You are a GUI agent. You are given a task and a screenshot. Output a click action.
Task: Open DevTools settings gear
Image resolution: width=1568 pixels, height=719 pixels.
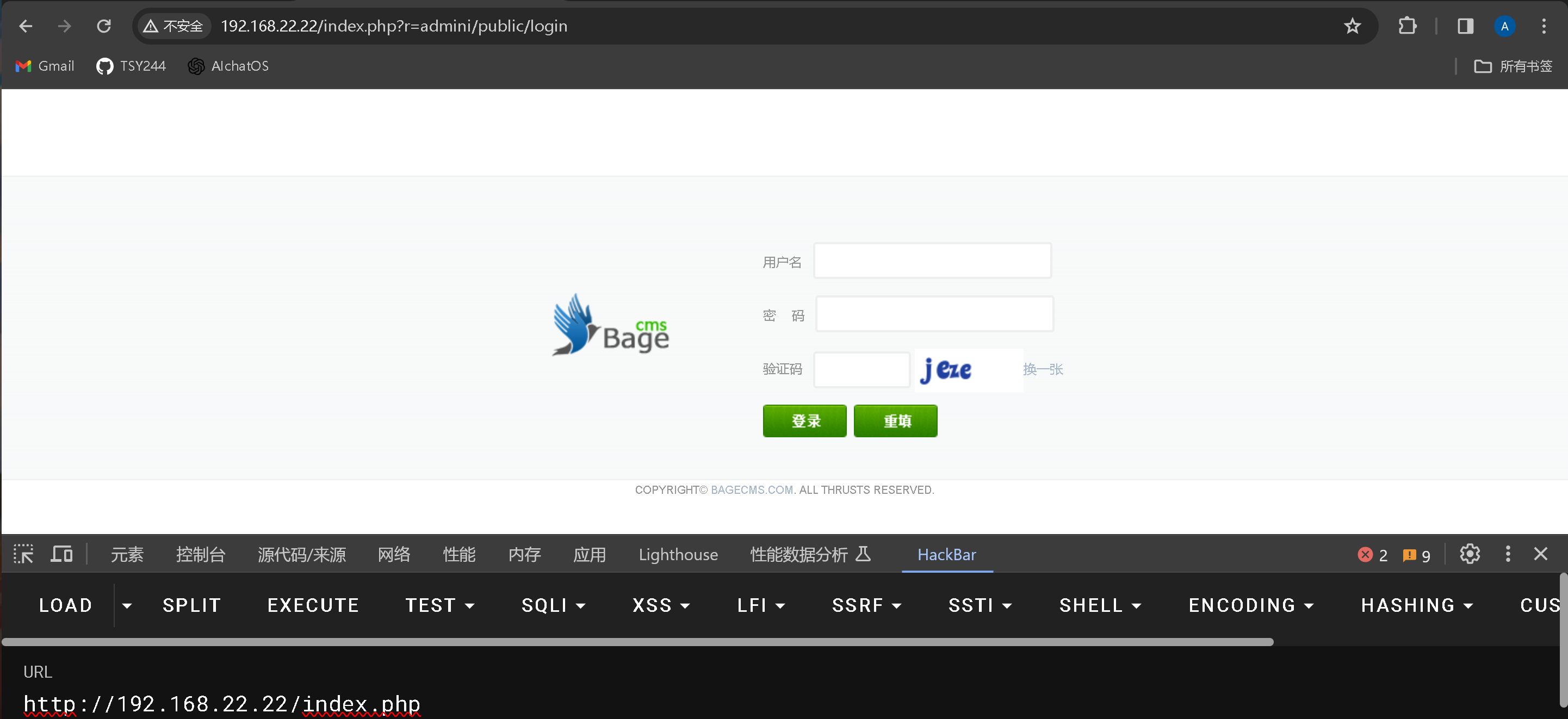(1470, 554)
